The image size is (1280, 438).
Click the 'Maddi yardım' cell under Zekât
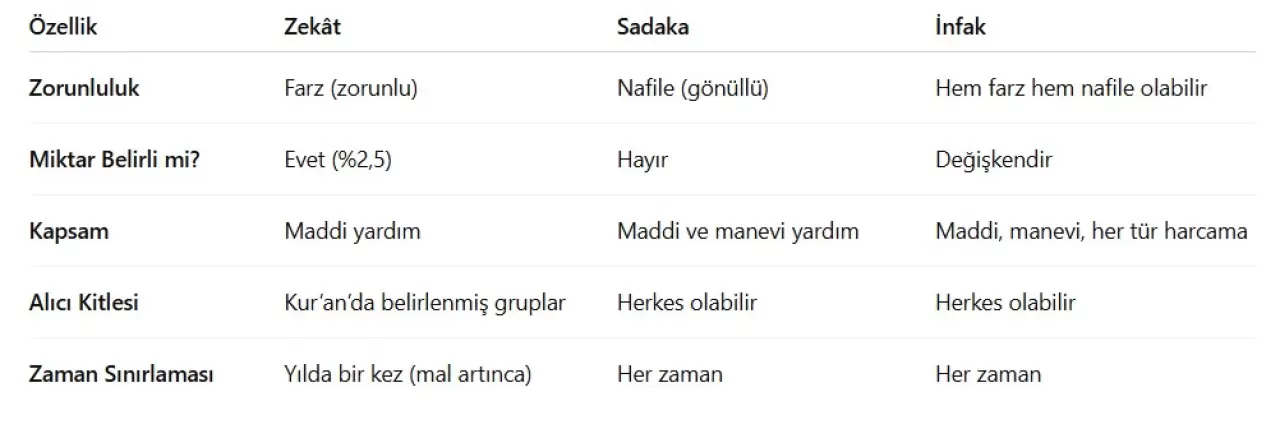(352, 231)
